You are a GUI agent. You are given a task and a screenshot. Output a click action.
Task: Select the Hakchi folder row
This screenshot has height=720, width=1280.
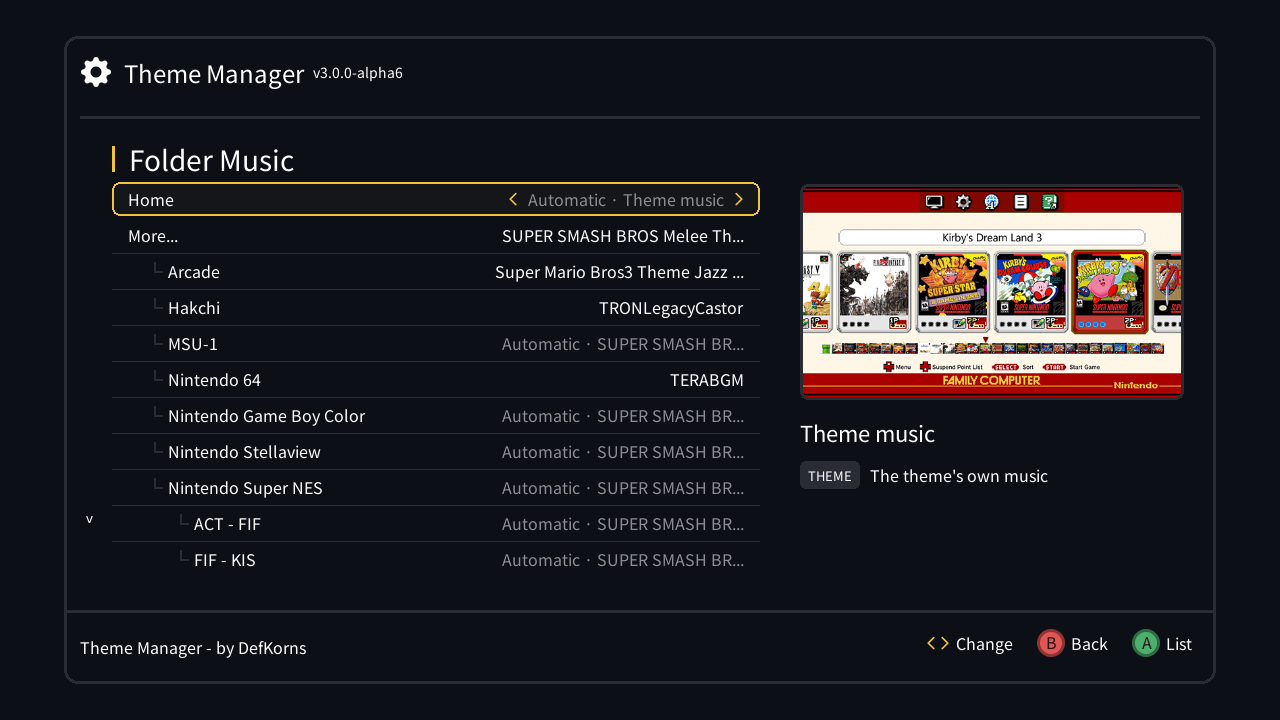[x=436, y=308]
